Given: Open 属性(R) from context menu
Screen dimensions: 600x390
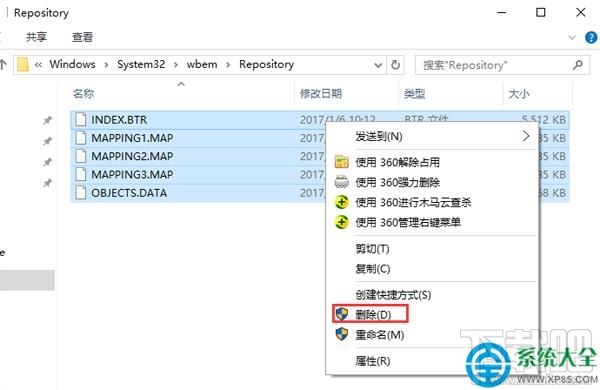Looking at the screenshot, I should click(x=432, y=361).
